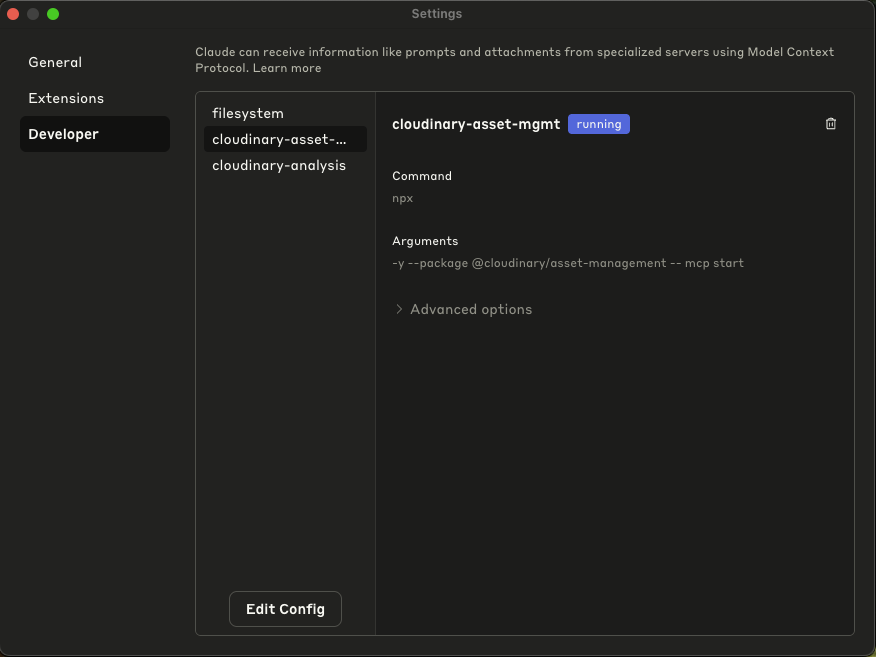
Task: Expand Advanced options by its text label
Action: [x=471, y=309]
